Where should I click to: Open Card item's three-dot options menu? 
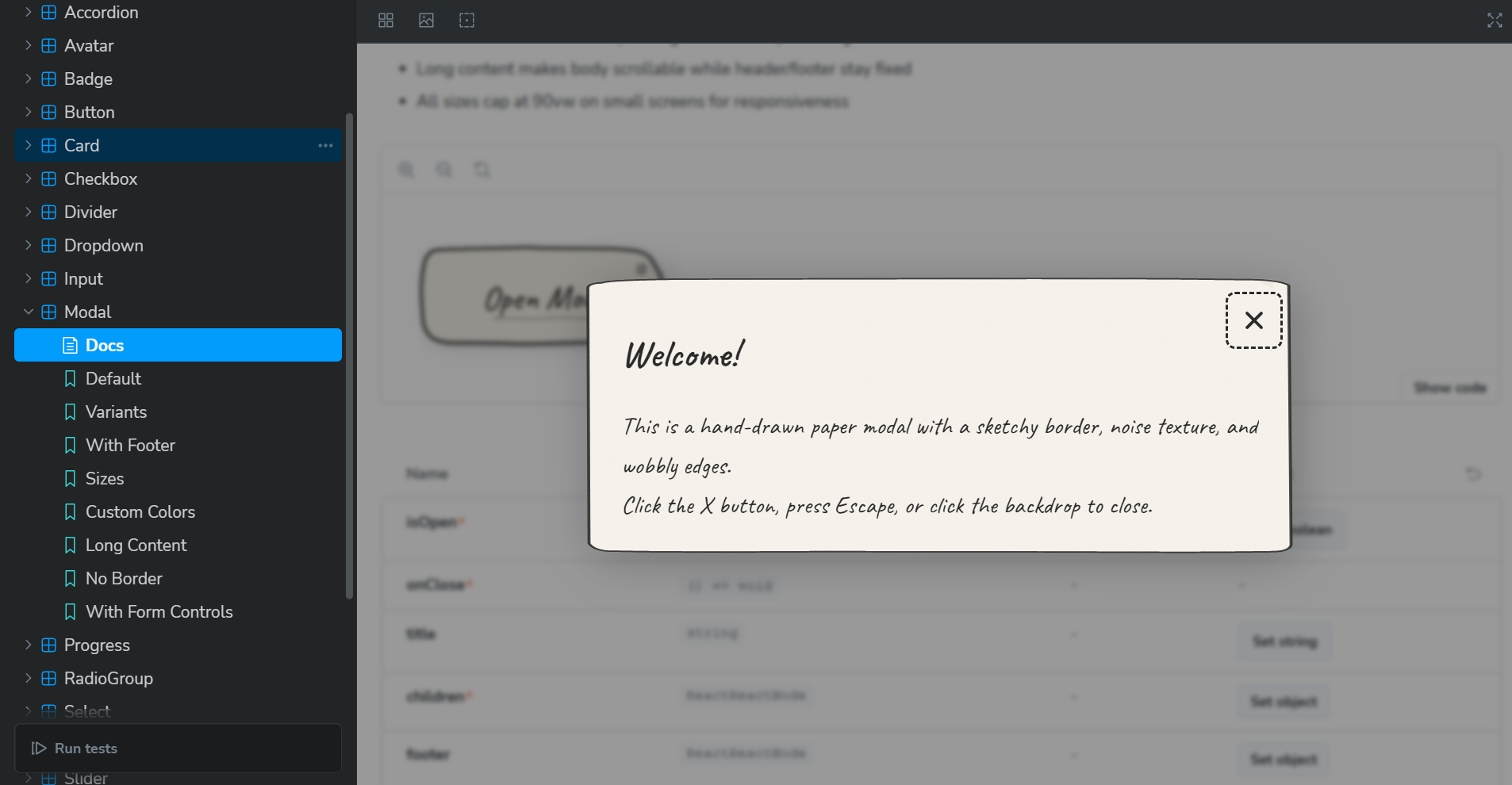point(325,145)
